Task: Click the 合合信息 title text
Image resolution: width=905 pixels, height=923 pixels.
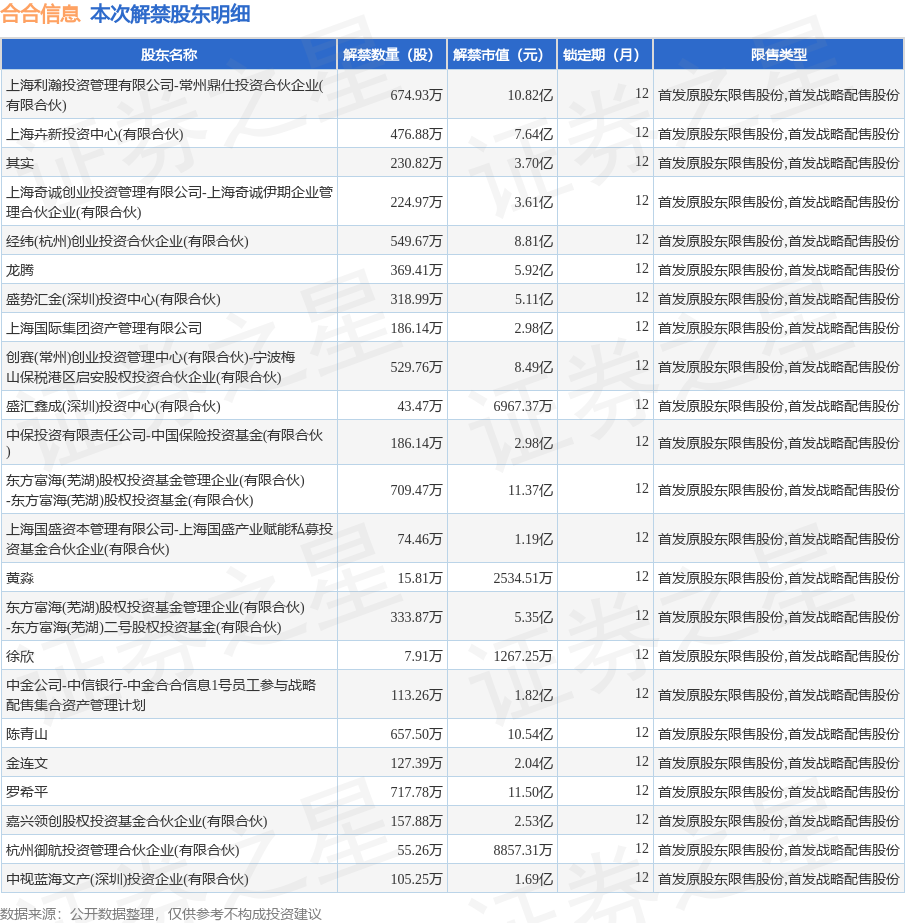Action: 40,14
